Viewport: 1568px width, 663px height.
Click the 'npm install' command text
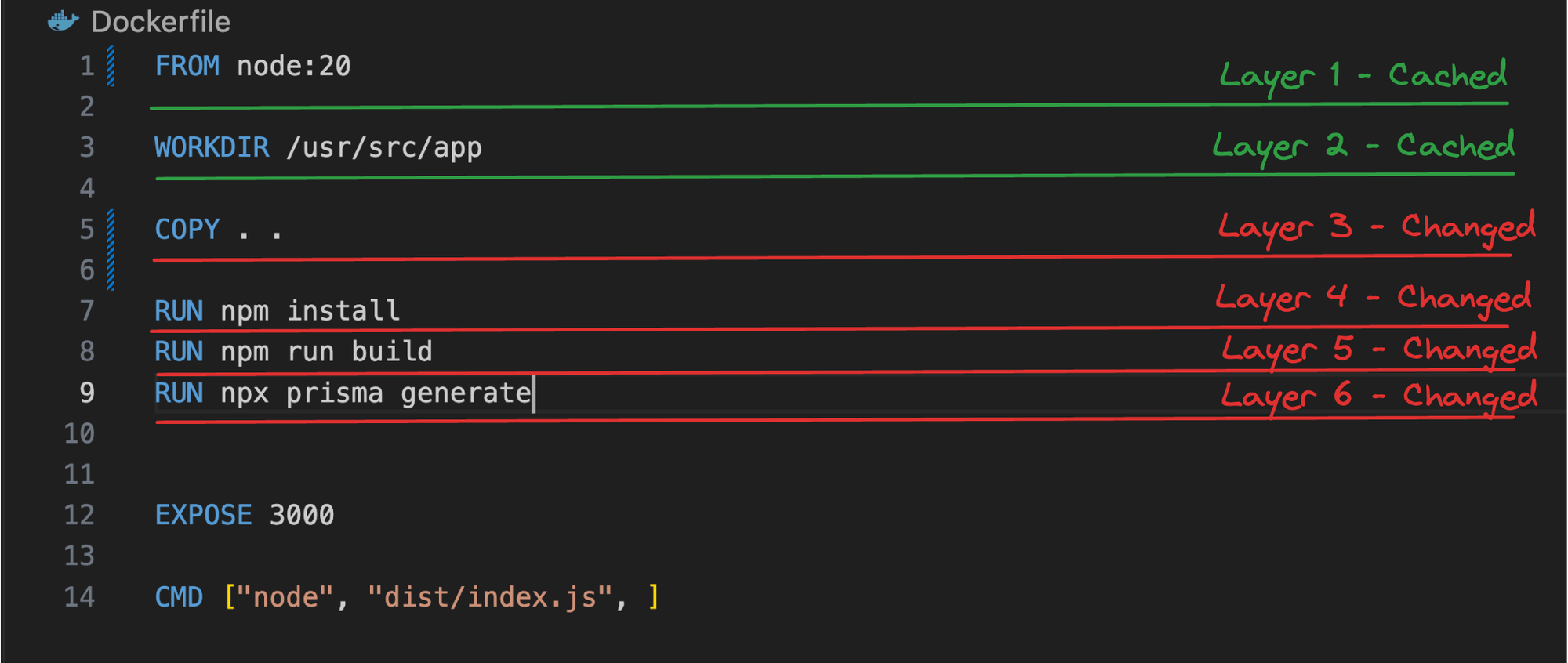pos(310,311)
